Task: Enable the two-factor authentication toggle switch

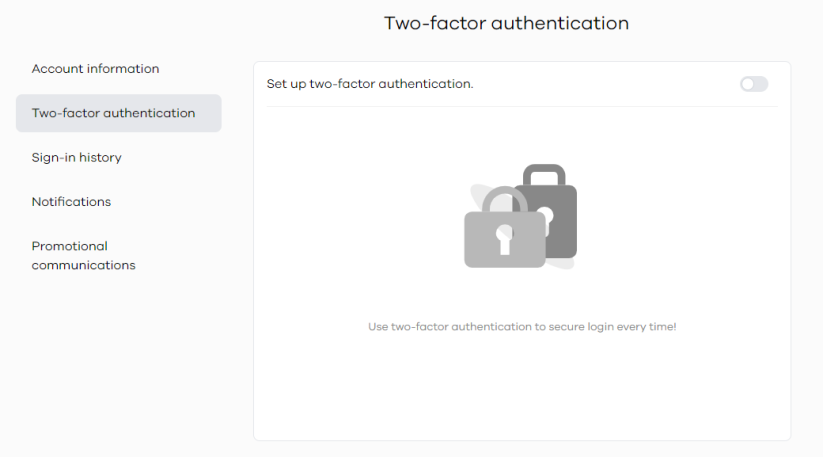Action: pyautogui.click(x=754, y=84)
